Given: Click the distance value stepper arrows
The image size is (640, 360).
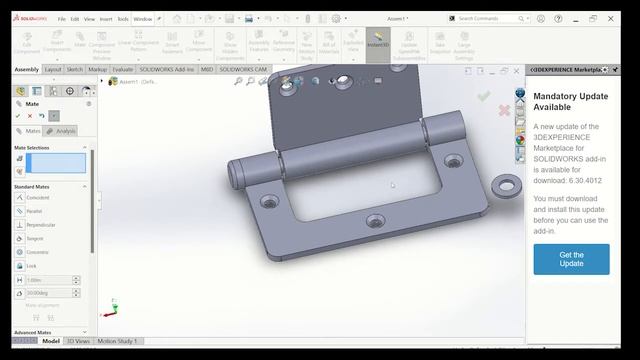Looking at the screenshot, I should click(76, 280).
